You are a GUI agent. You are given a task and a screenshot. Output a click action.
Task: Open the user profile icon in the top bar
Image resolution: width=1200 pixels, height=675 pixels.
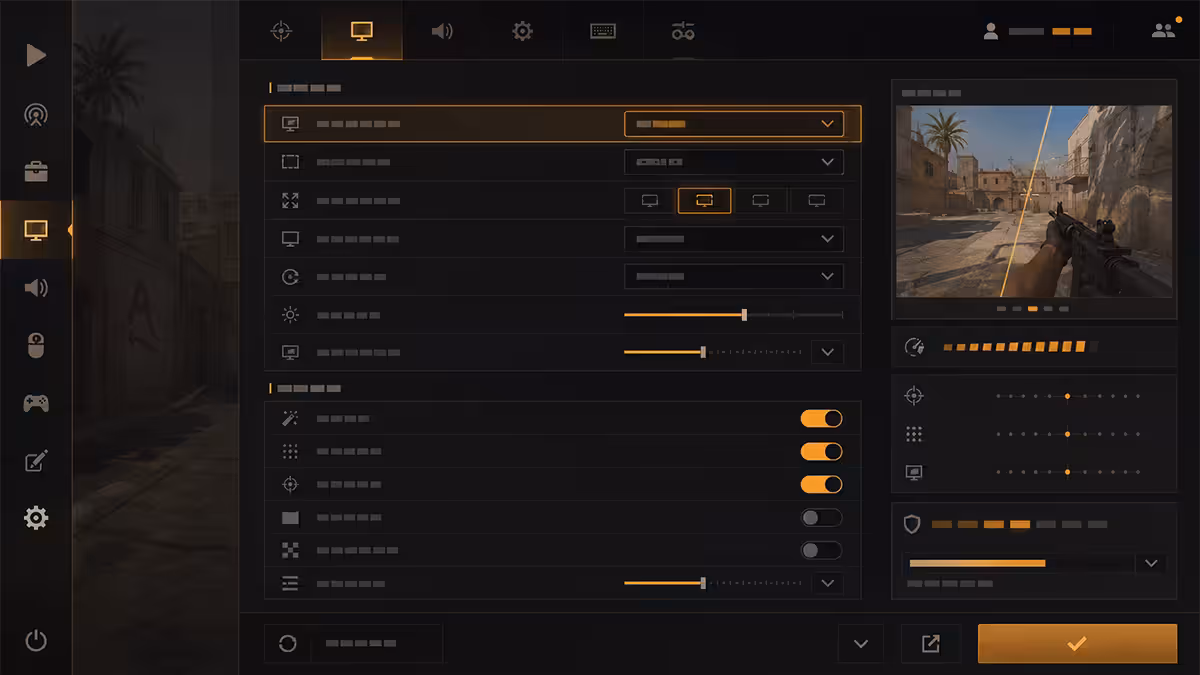(991, 31)
